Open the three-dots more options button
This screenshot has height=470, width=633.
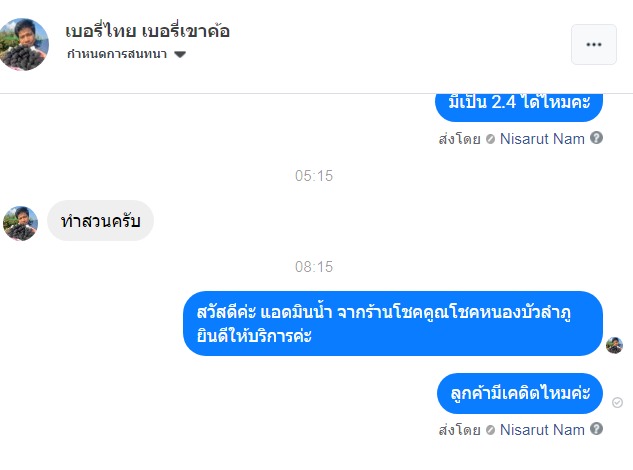[x=594, y=44]
